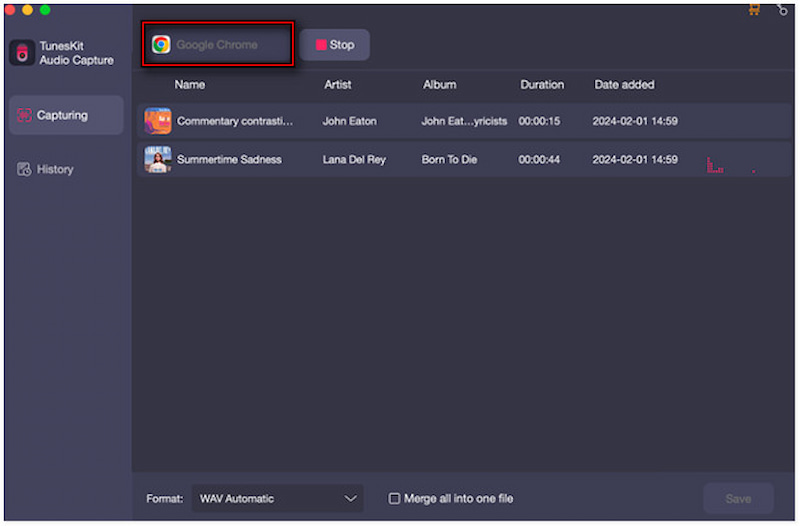This screenshot has height=526, width=800.
Task: Click the Commentary track album thumbnail
Action: click(158, 121)
